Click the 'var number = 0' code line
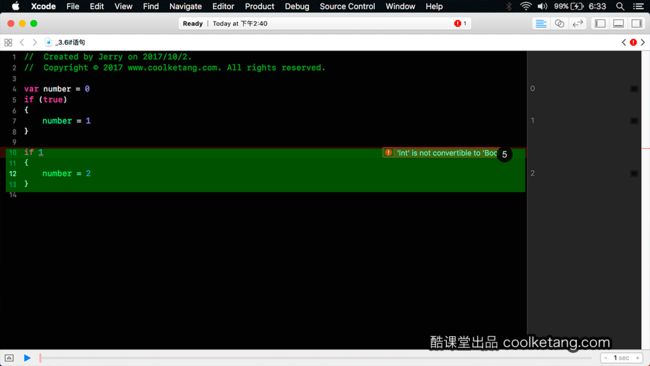Screen dimensions: 650x366 point(57,89)
